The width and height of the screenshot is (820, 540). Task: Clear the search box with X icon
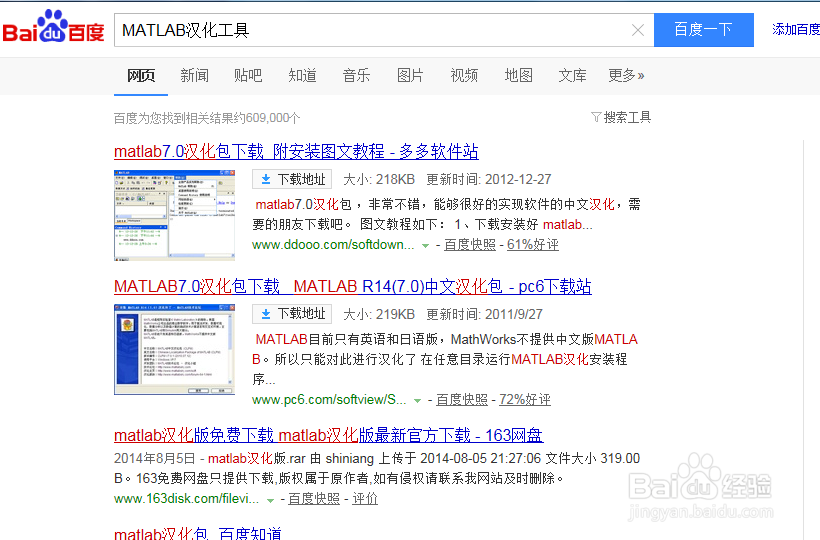click(x=637, y=30)
